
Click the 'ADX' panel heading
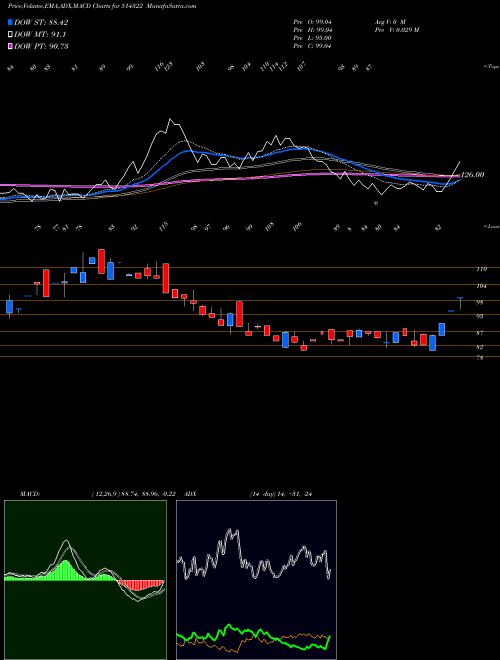point(190,494)
